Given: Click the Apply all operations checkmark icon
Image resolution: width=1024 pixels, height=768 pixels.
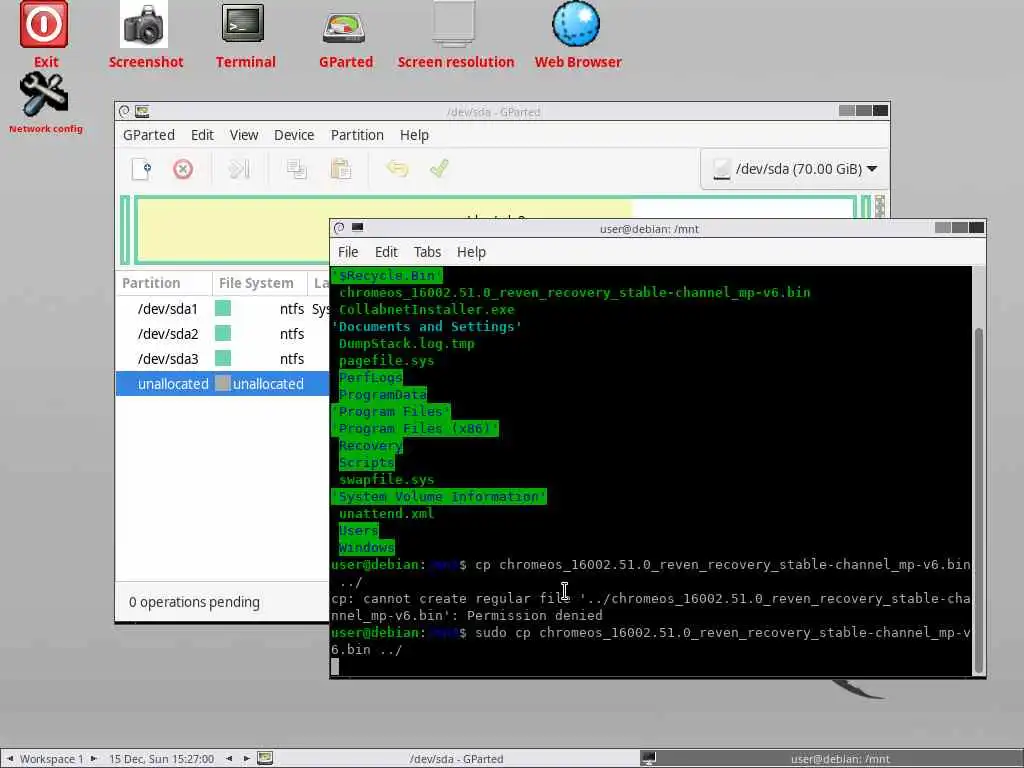Looking at the screenshot, I should coord(440,168).
